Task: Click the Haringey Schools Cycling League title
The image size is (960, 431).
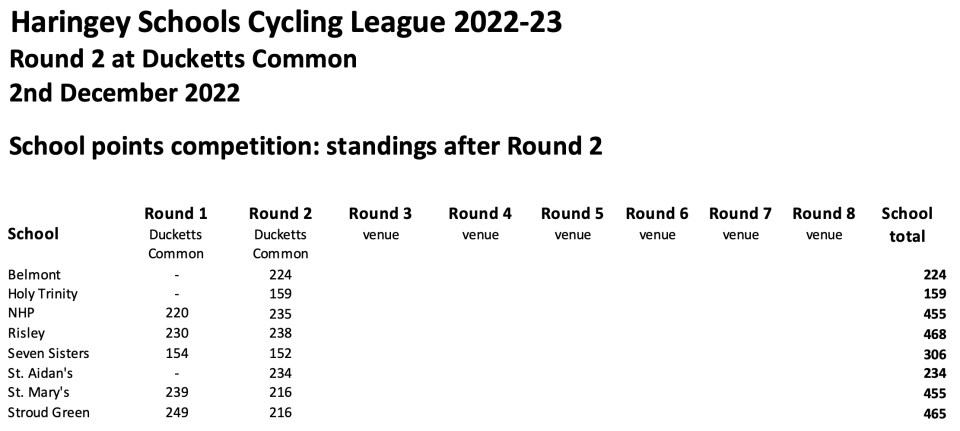Action: 285,23
